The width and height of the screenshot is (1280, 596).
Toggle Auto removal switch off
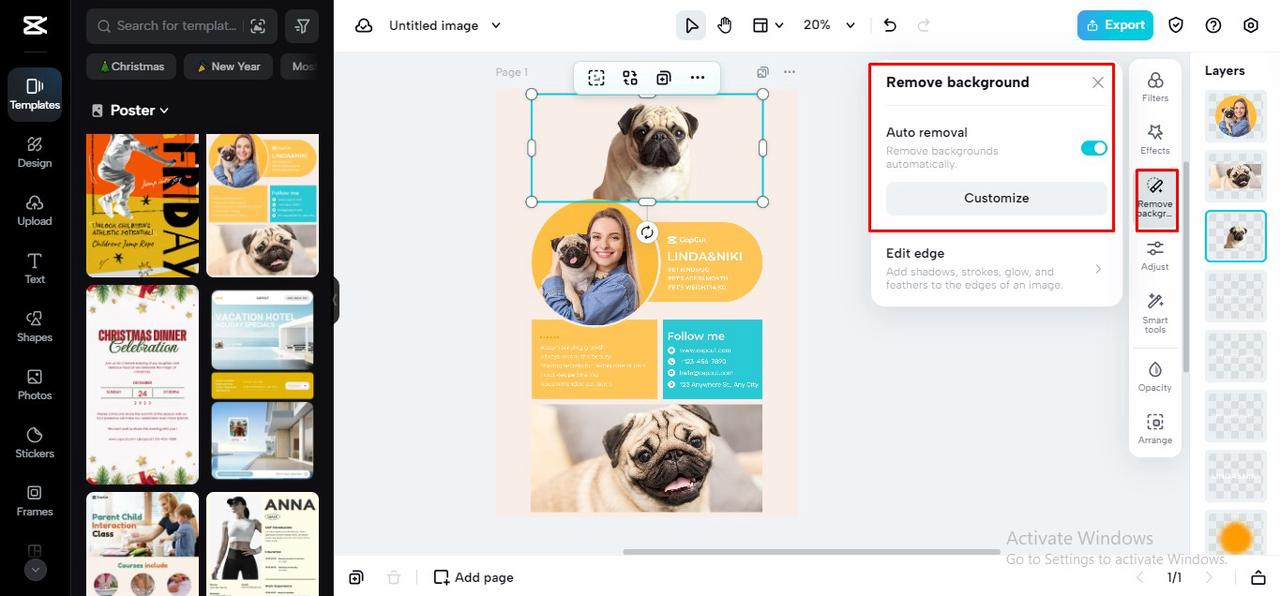coord(1093,148)
